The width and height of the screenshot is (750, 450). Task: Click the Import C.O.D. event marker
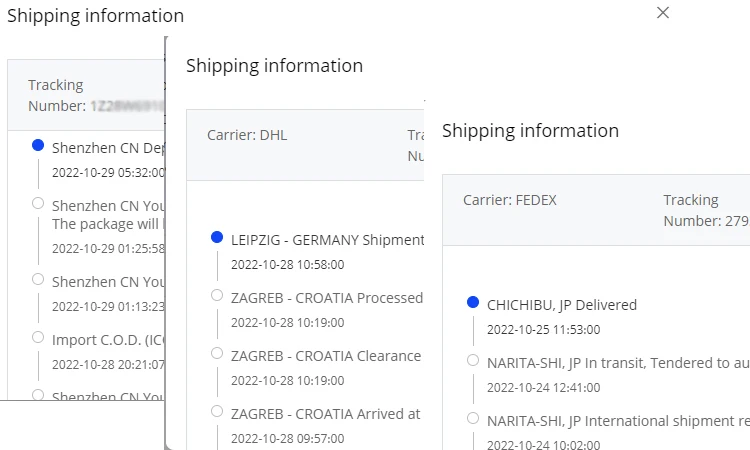pos(38,337)
